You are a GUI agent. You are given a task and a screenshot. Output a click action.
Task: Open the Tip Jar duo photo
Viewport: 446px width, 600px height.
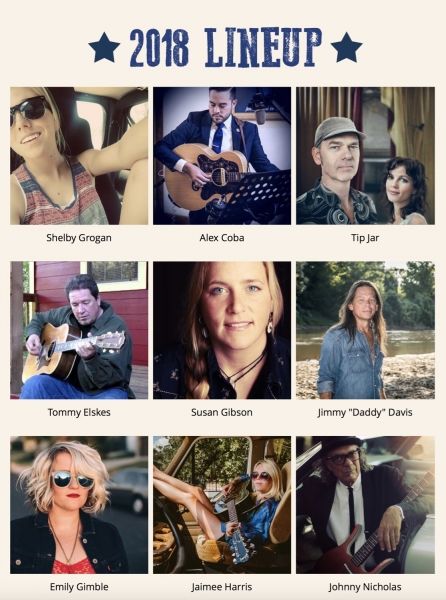pos(365,156)
